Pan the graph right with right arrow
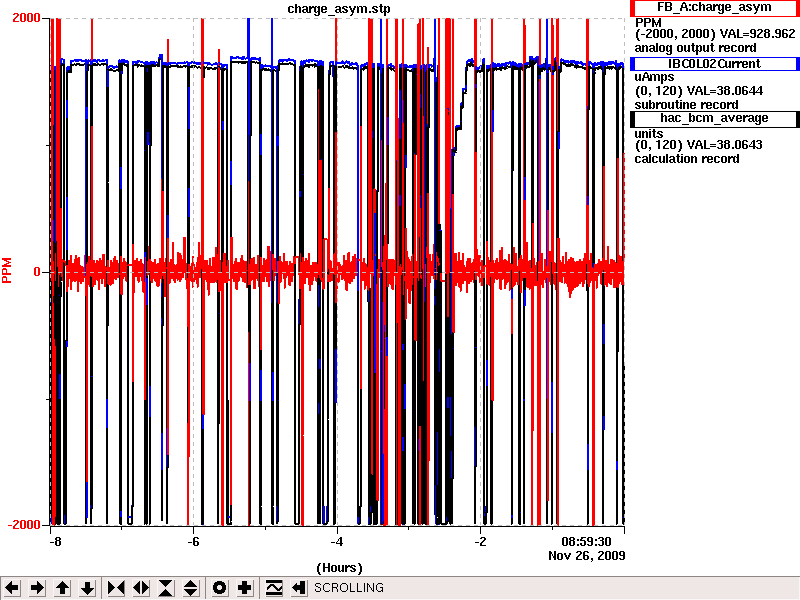800x600 pixels. tap(37, 588)
